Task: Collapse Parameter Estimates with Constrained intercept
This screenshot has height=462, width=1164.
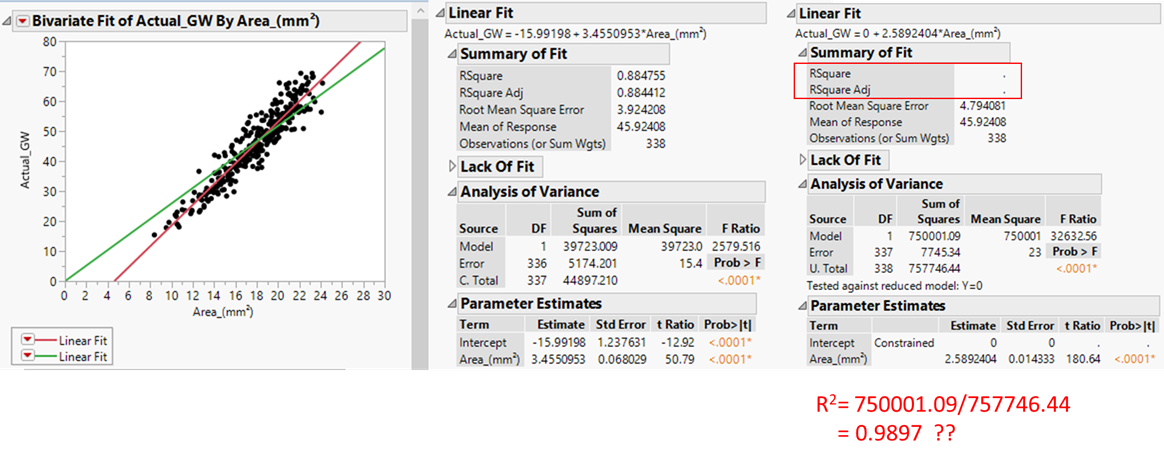Action: pos(802,306)
